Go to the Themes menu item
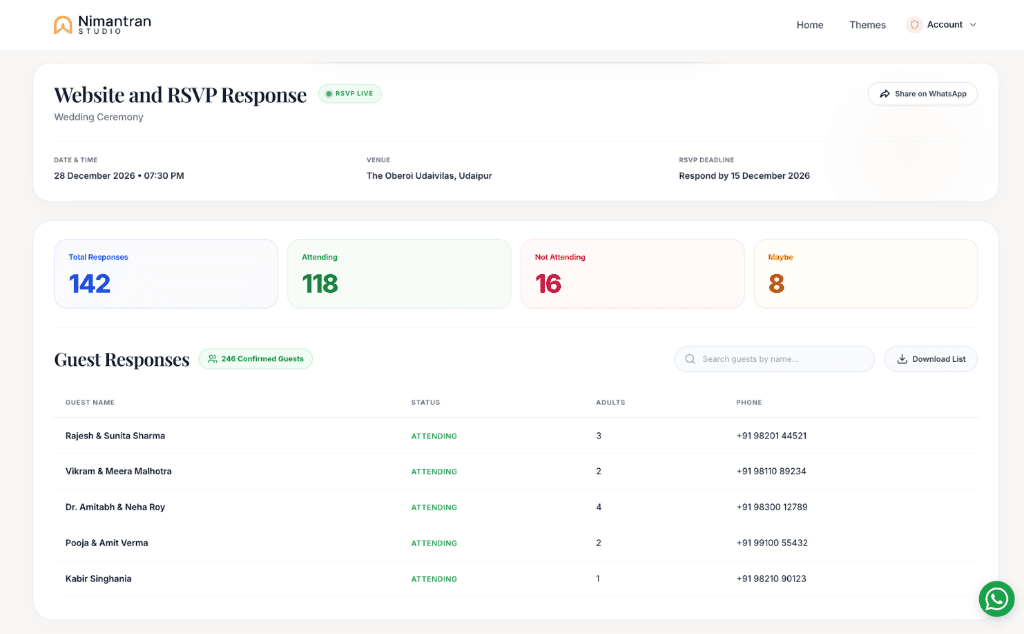Image resolution: width=1024 pixels, height=634 pixels. click(x=867, y=25)
